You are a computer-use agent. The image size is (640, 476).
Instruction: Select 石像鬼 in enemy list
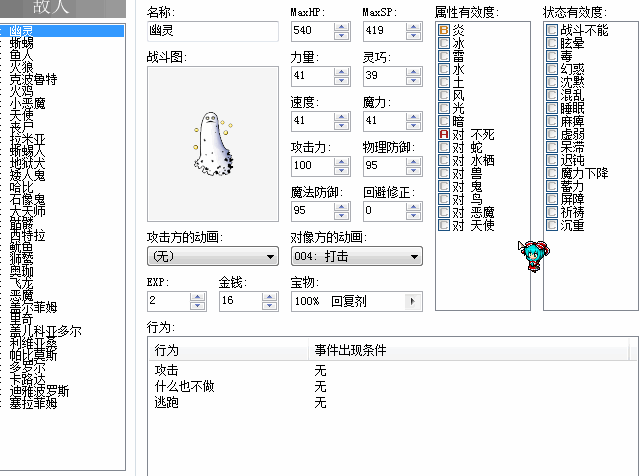pyautogui.click(x=27, y=199)
